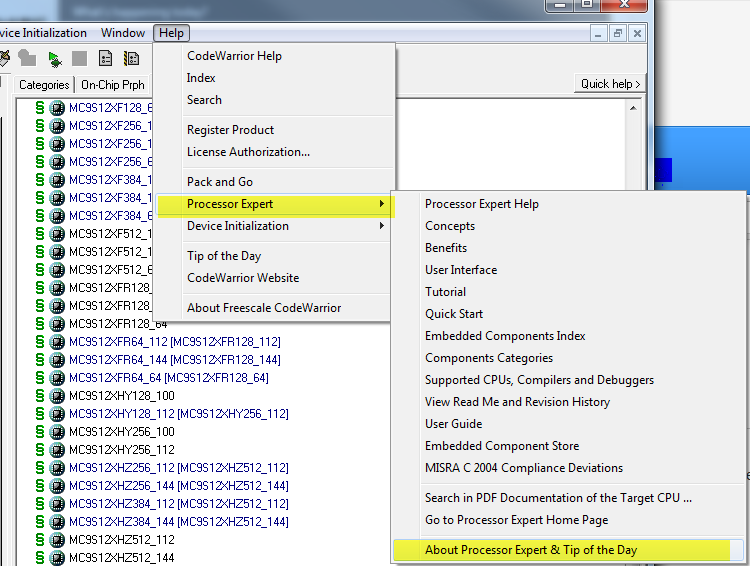Click chip icon beside MC9S12XFR64_112
The height and width of the screenshot is (566, 750).
(57, 342)
